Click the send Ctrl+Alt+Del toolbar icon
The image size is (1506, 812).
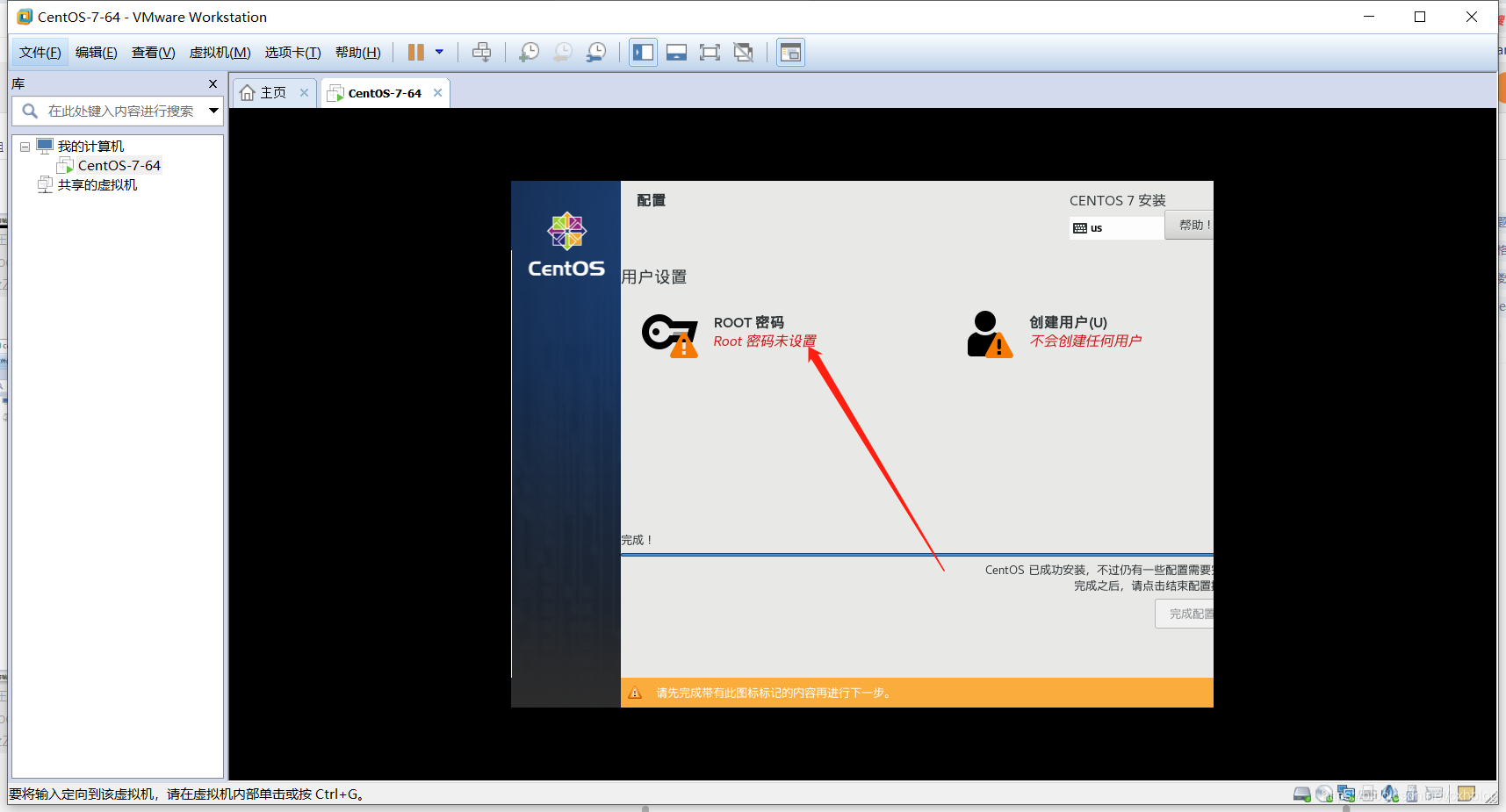481,53
